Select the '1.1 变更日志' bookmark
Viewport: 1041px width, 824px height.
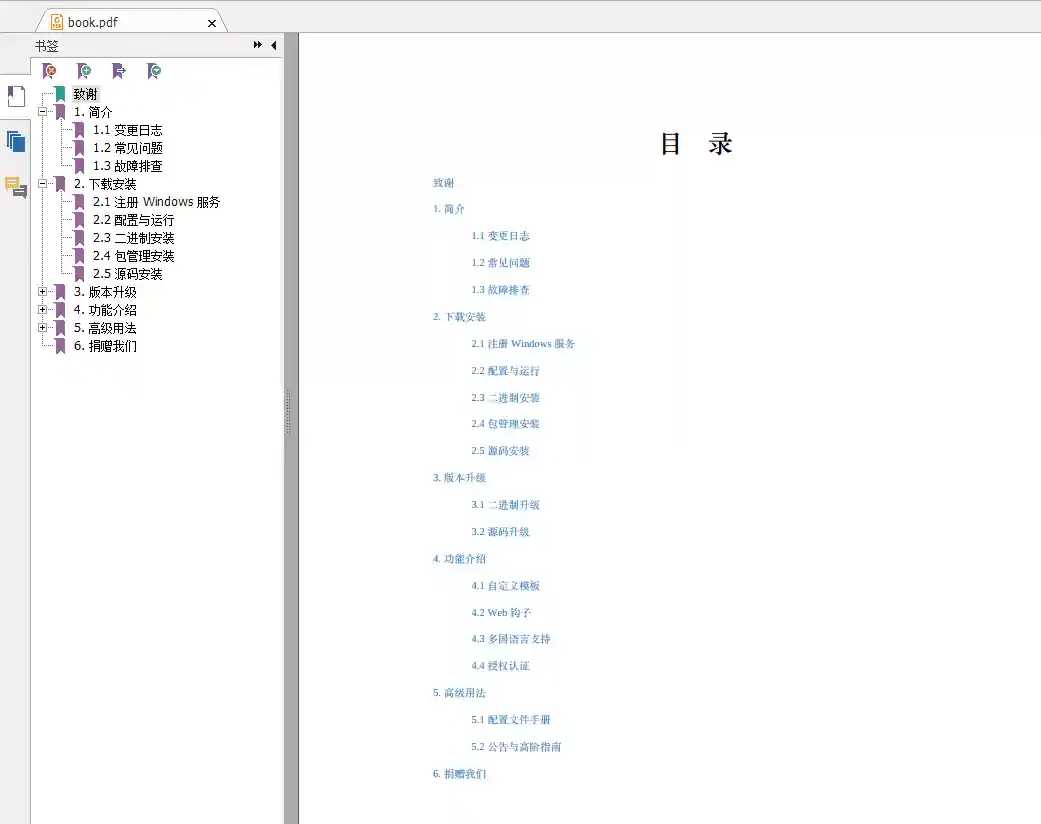tap(127, 130)
